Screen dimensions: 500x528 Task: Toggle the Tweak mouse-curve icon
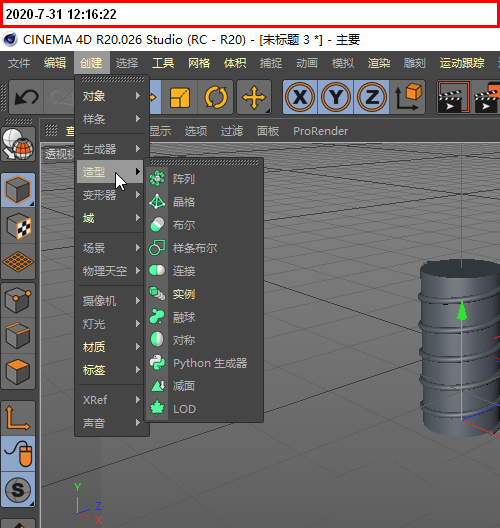point(18,454)
